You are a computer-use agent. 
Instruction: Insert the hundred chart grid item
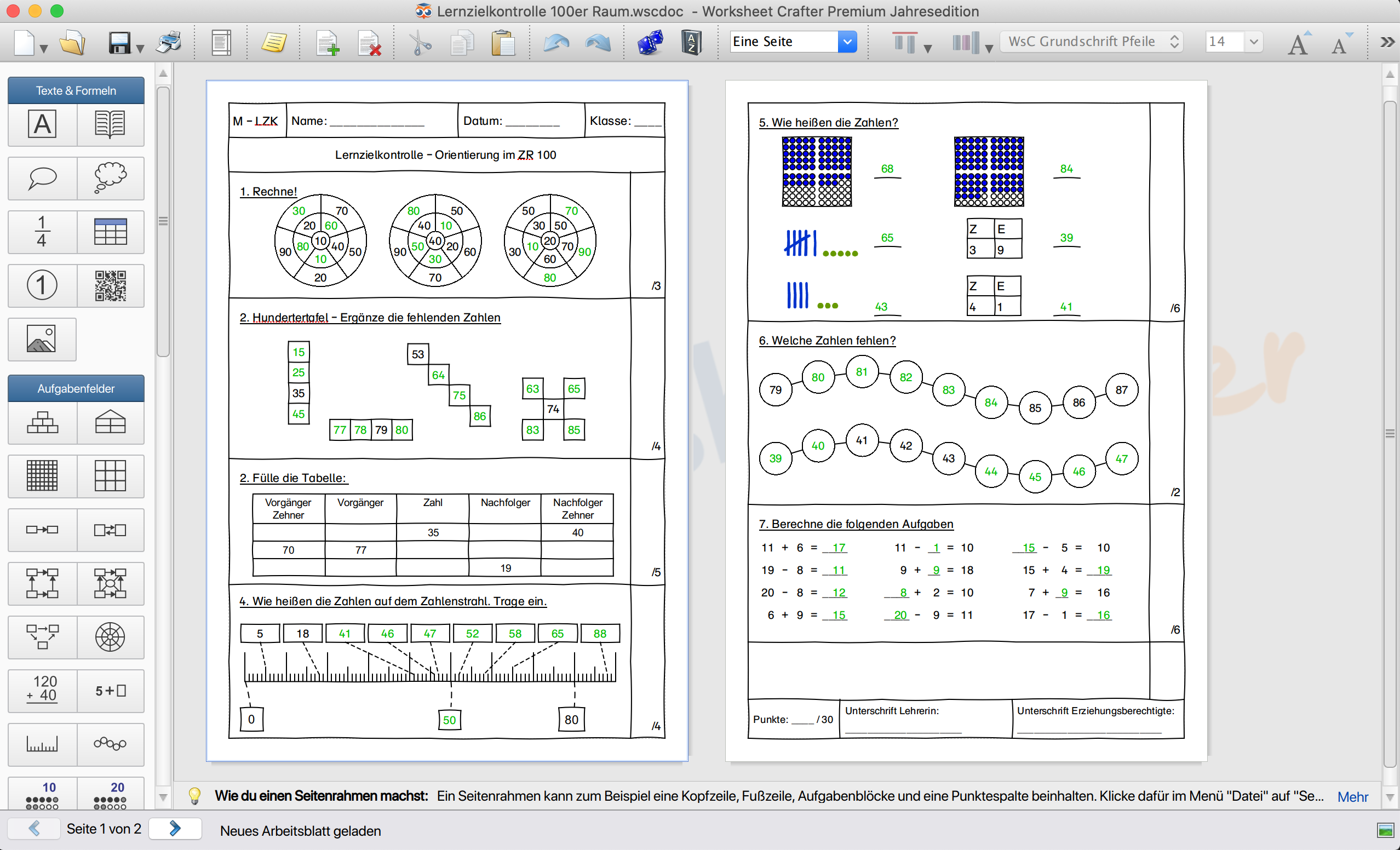click(x=42, y=475)
